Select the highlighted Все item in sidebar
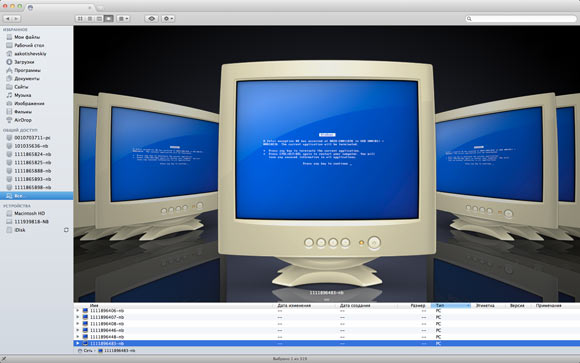The width and height of the screenshot is (580, 363). coord(36,196)
